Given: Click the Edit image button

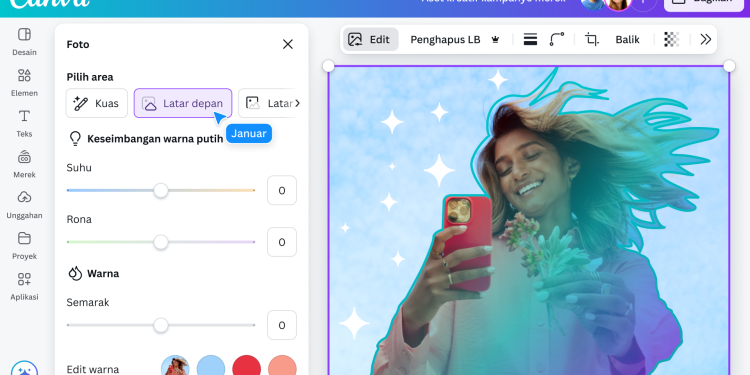Looking at the screenshot, I should point(370,39).
